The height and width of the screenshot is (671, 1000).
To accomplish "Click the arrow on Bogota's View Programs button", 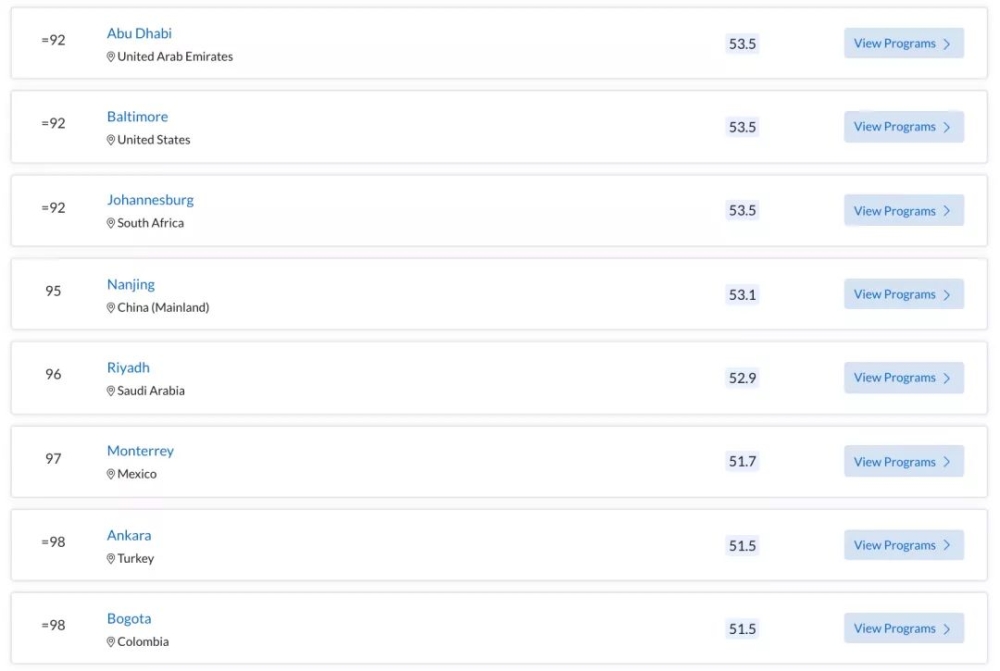I will pos(946,629).
